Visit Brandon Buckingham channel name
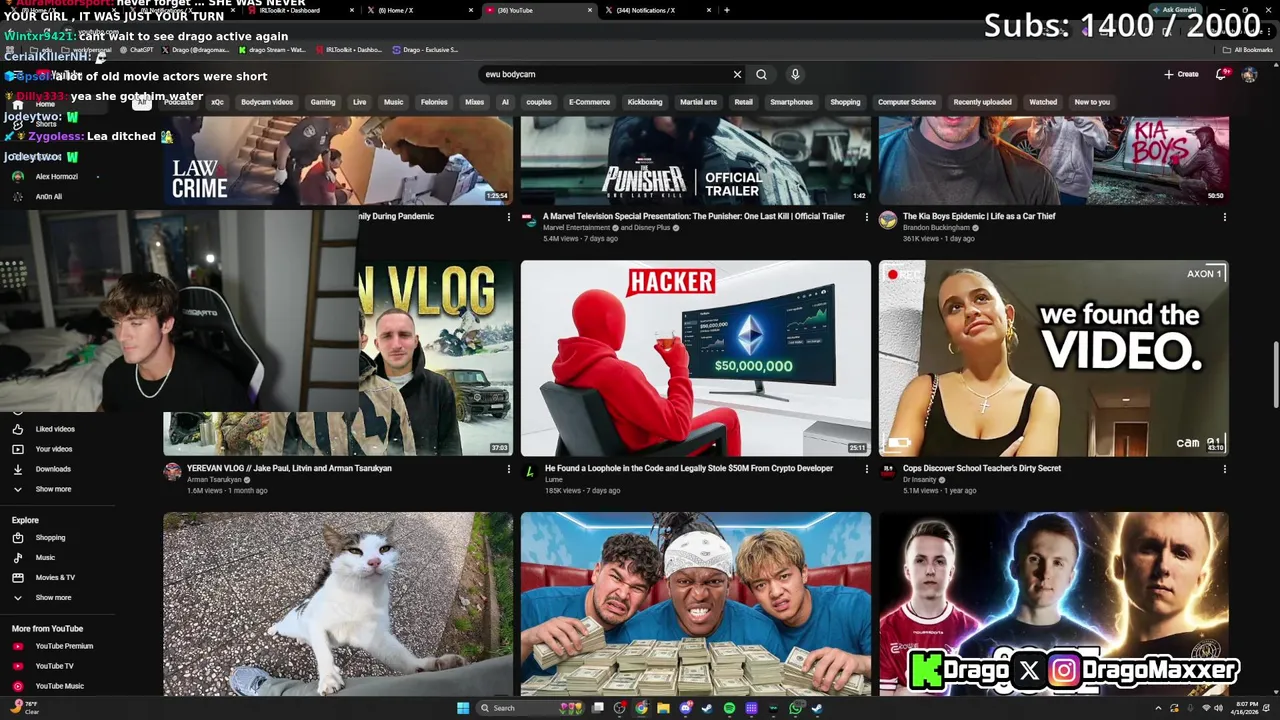Viewport: 1280px width, 720px height. click(x=936, y=228)
